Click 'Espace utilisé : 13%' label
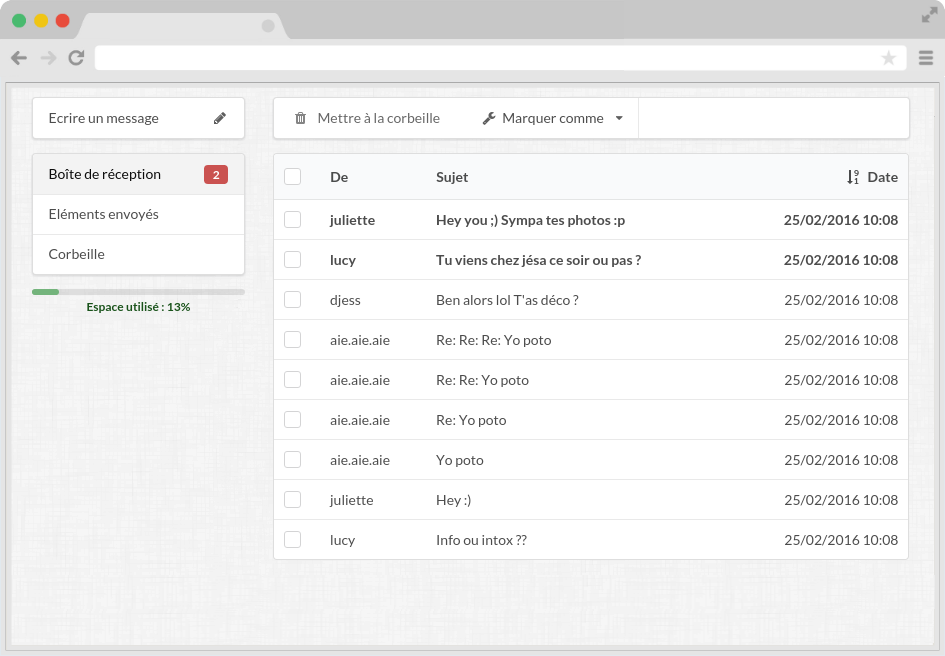Screen dimensions: 945x656 [x=138, y=307]
